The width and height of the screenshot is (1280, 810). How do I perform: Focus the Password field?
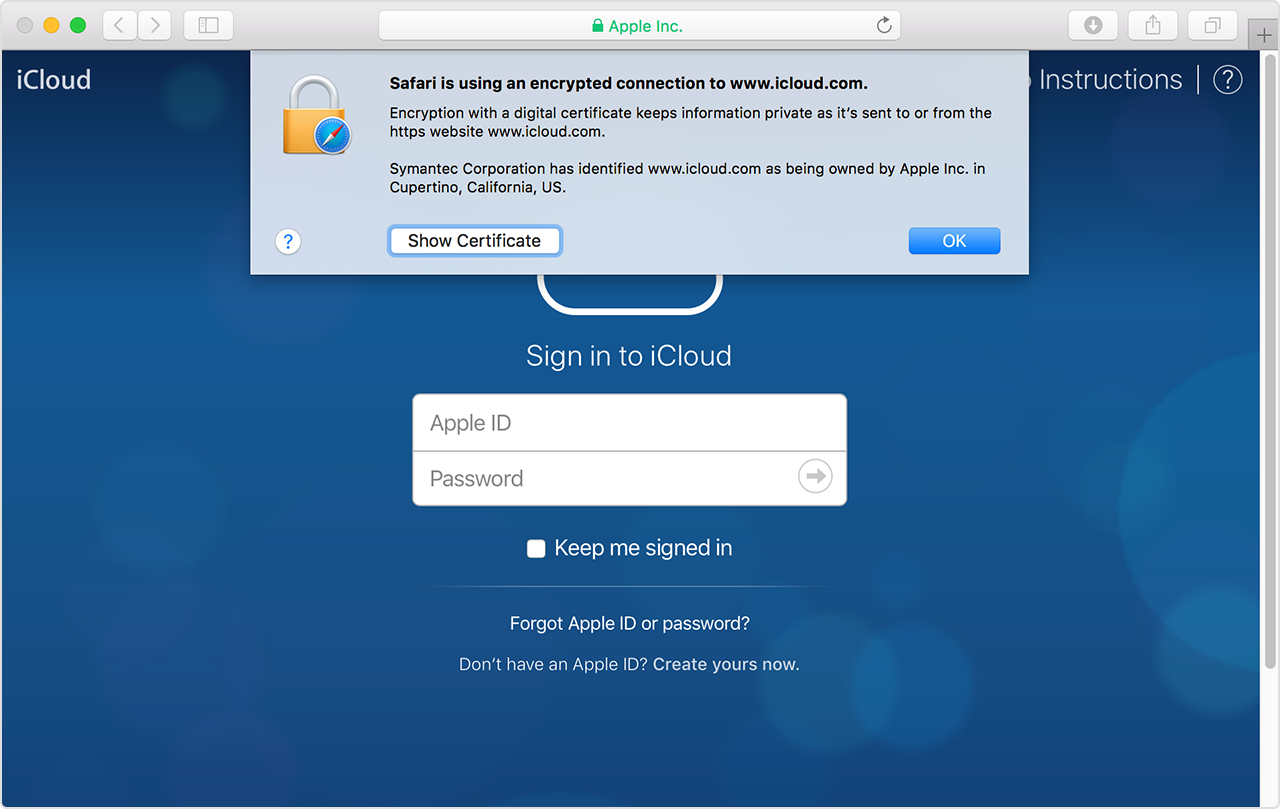[x=629, y=478]
